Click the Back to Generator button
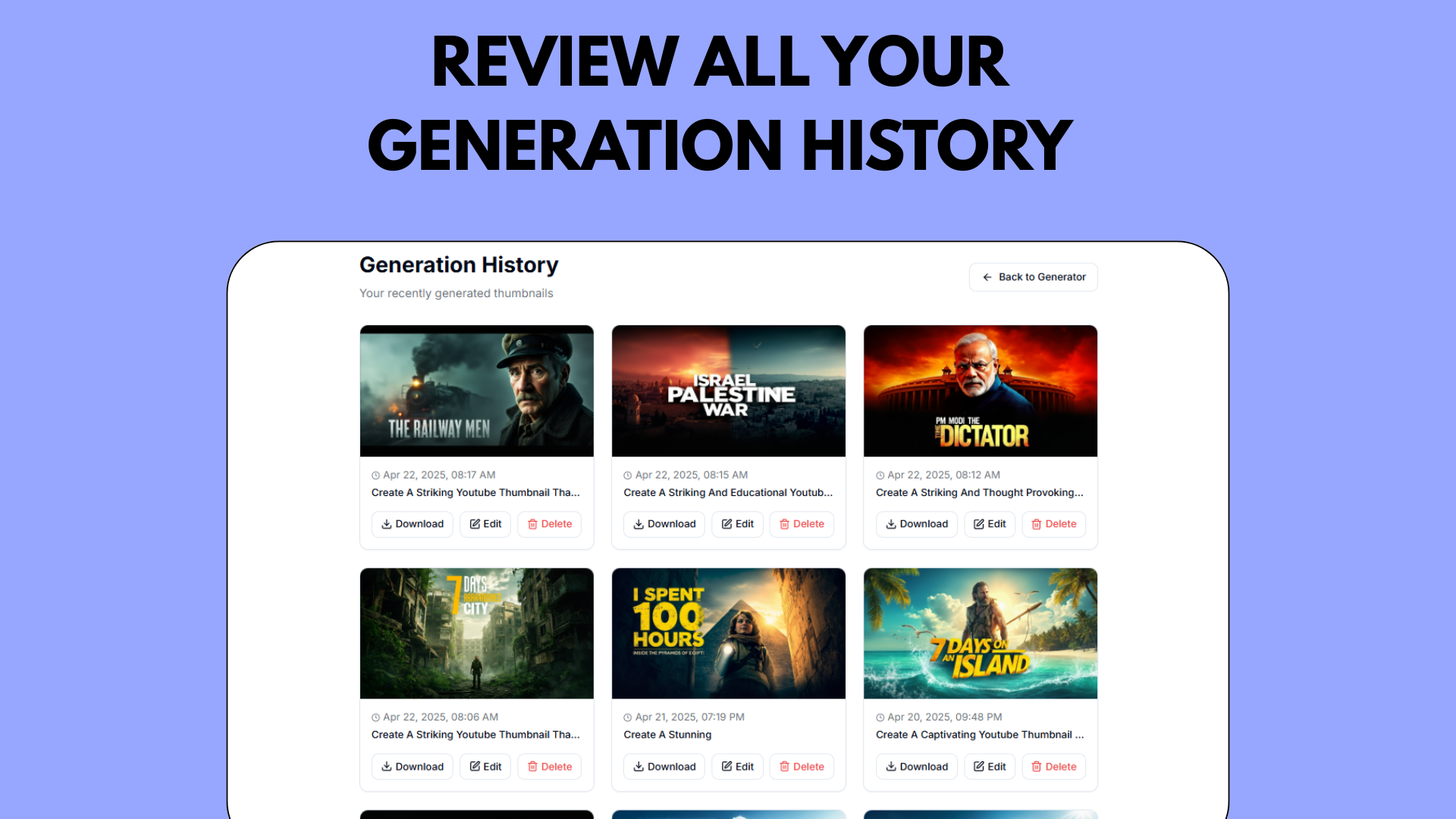Viewport: 1456px width, 819px height. pyautogui.click(x=1033, y=277)
